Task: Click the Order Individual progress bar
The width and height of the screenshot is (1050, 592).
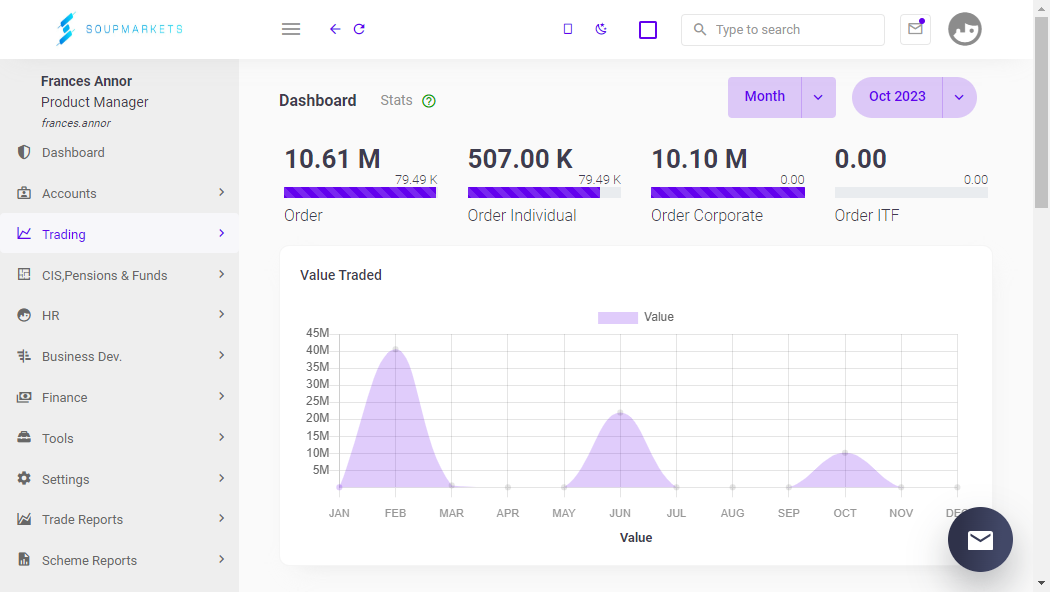Action: pos(544,193)
